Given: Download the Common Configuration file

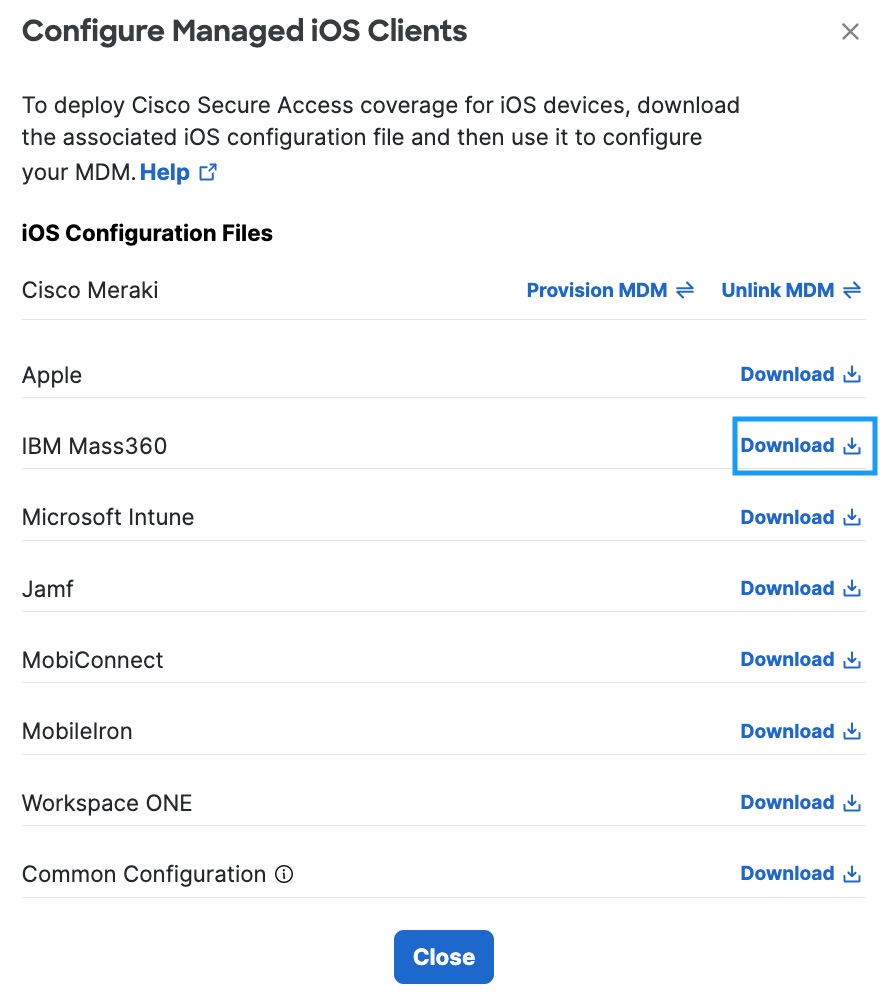Looking at the screenshot, I should 800,873.
